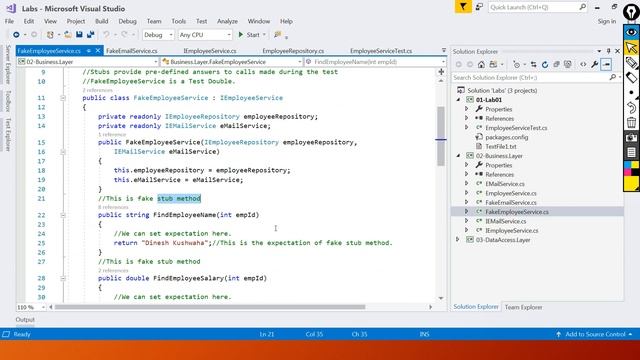Click the notes page icon in annotation bar

pos(631,152)
